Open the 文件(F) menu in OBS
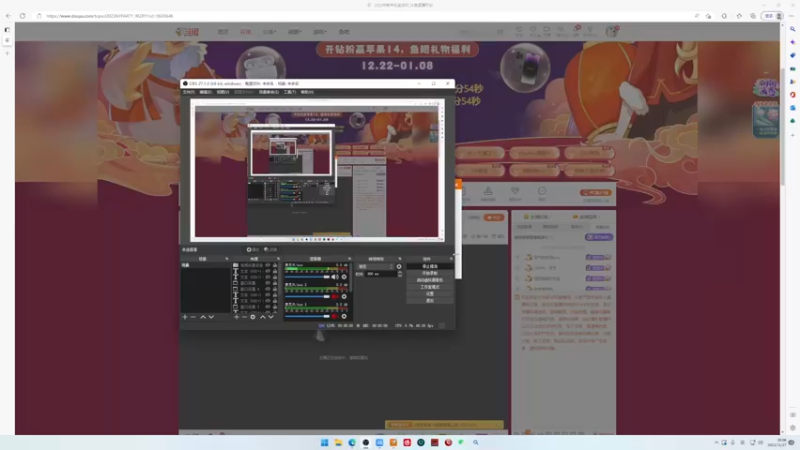This screenshot has width=800, height=450. click(188, 92)
